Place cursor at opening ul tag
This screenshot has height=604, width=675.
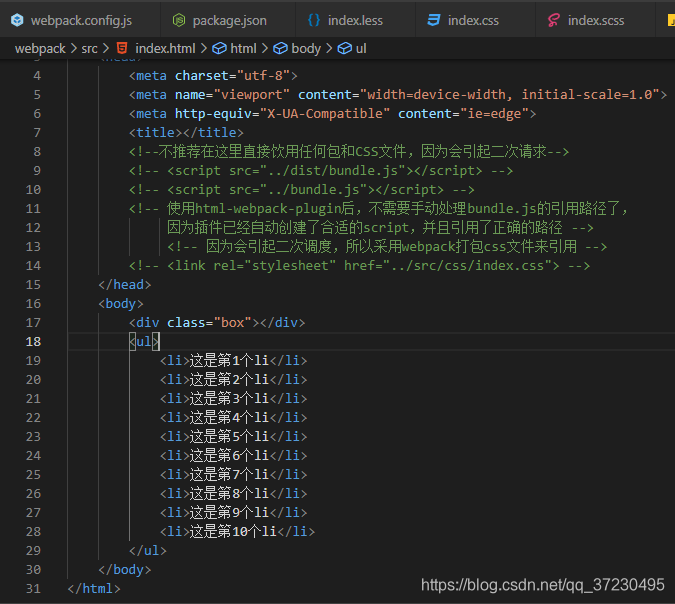[144, 342]
